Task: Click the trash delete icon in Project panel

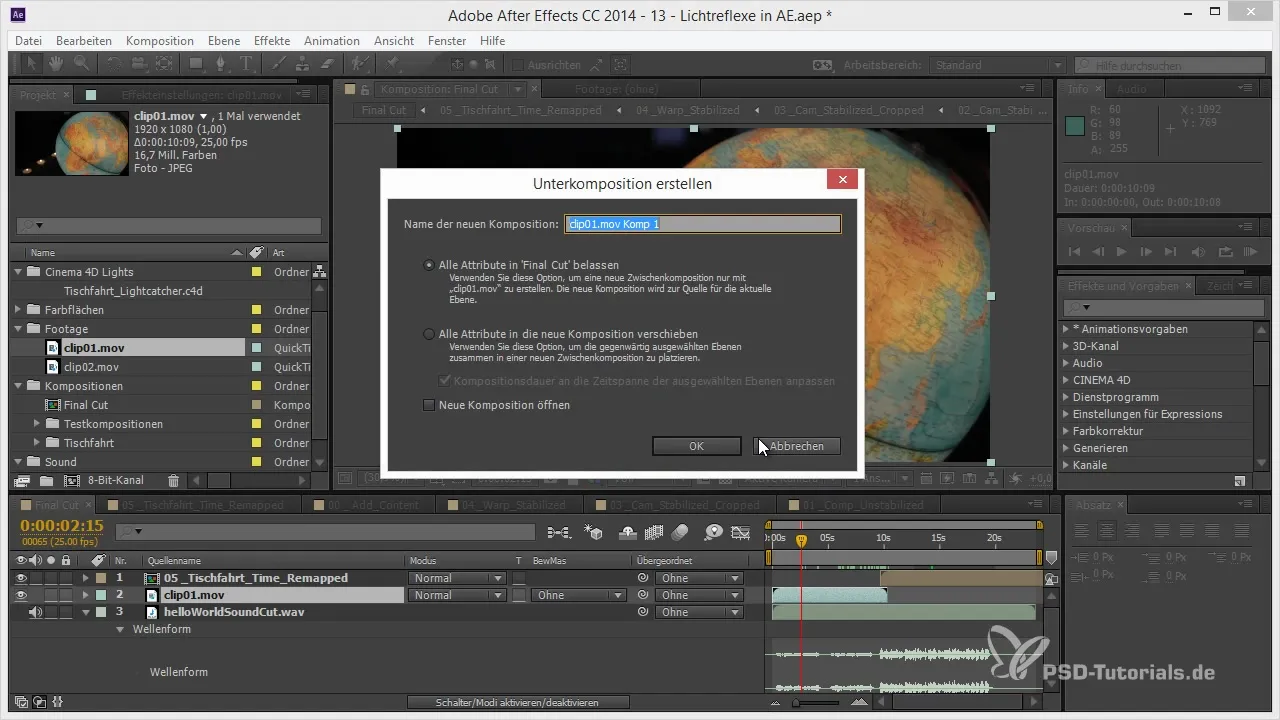Action: 174,481
